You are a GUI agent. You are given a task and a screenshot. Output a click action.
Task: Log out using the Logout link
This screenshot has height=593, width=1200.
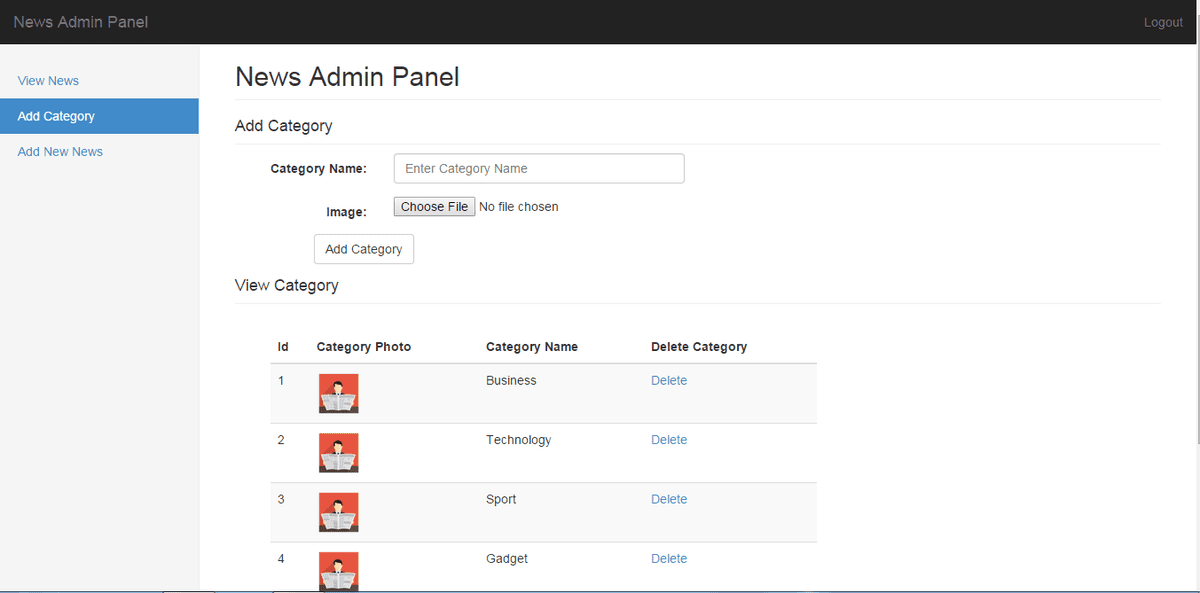(x=1163, y=22)
